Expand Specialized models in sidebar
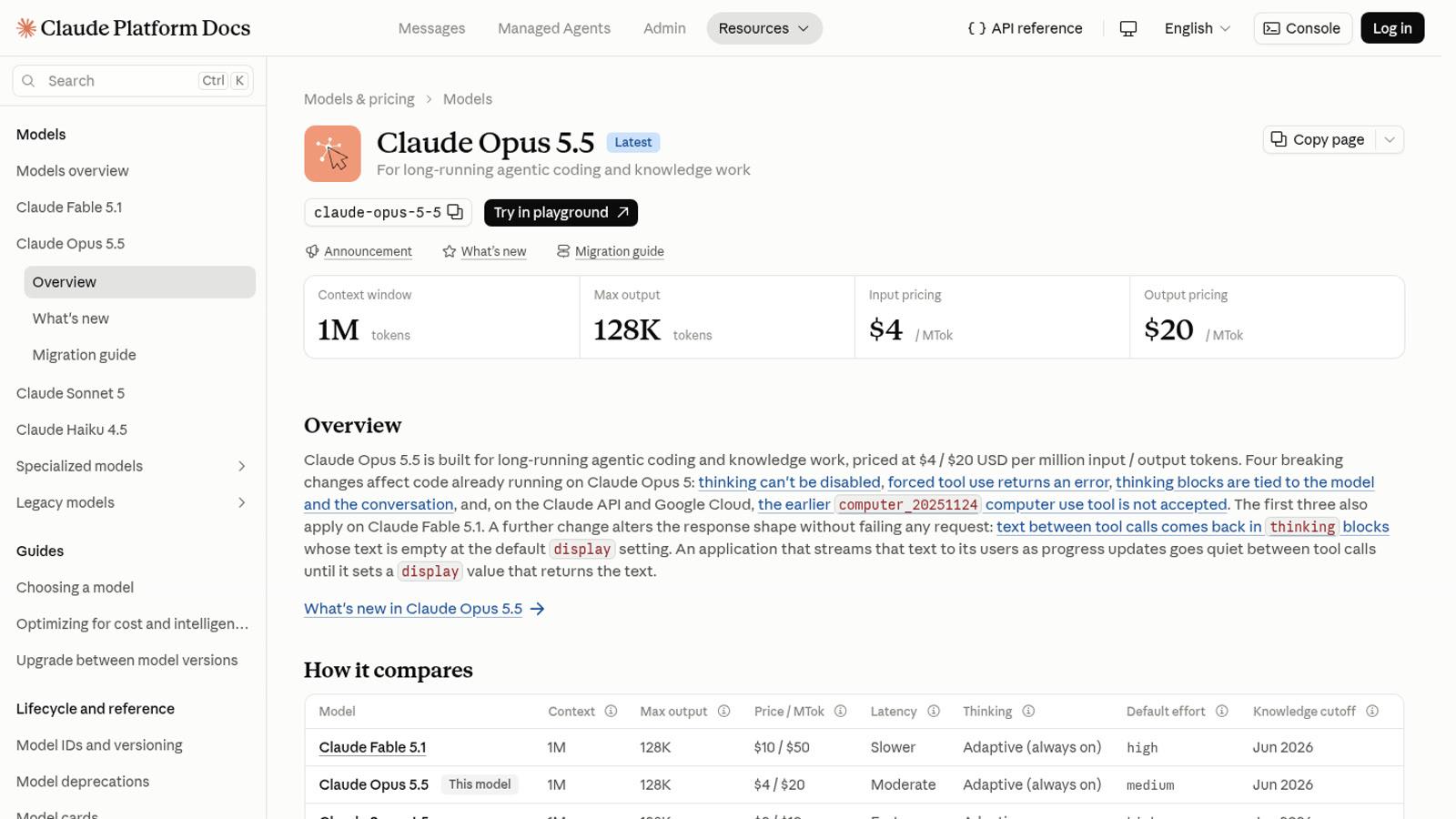Viewport: 1456px width, 819px height. click(x=241, y=466)
